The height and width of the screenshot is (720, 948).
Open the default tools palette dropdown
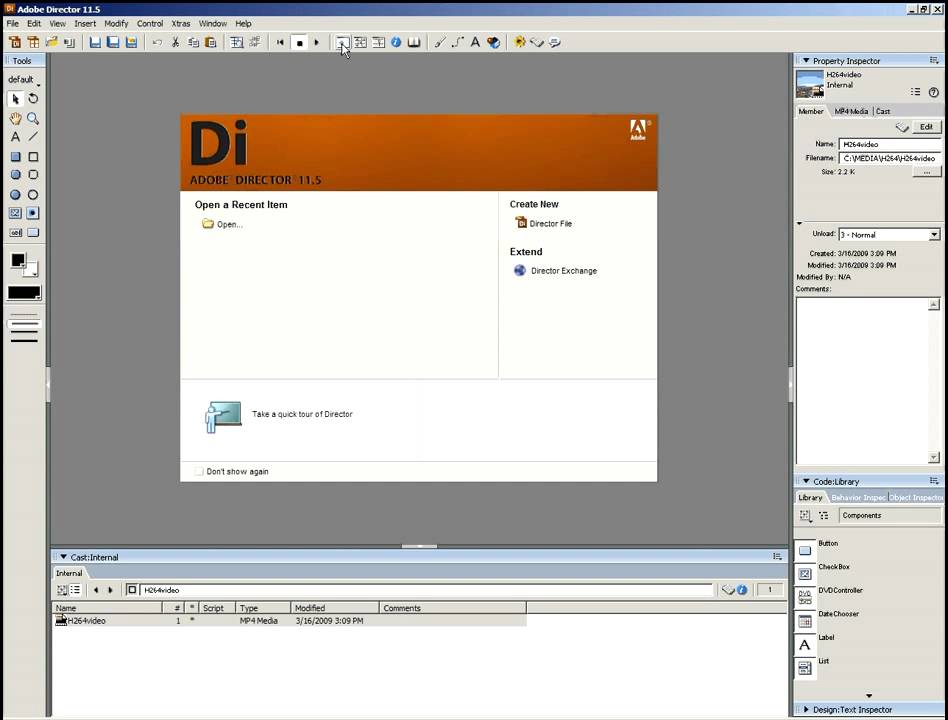coord(24,80)
